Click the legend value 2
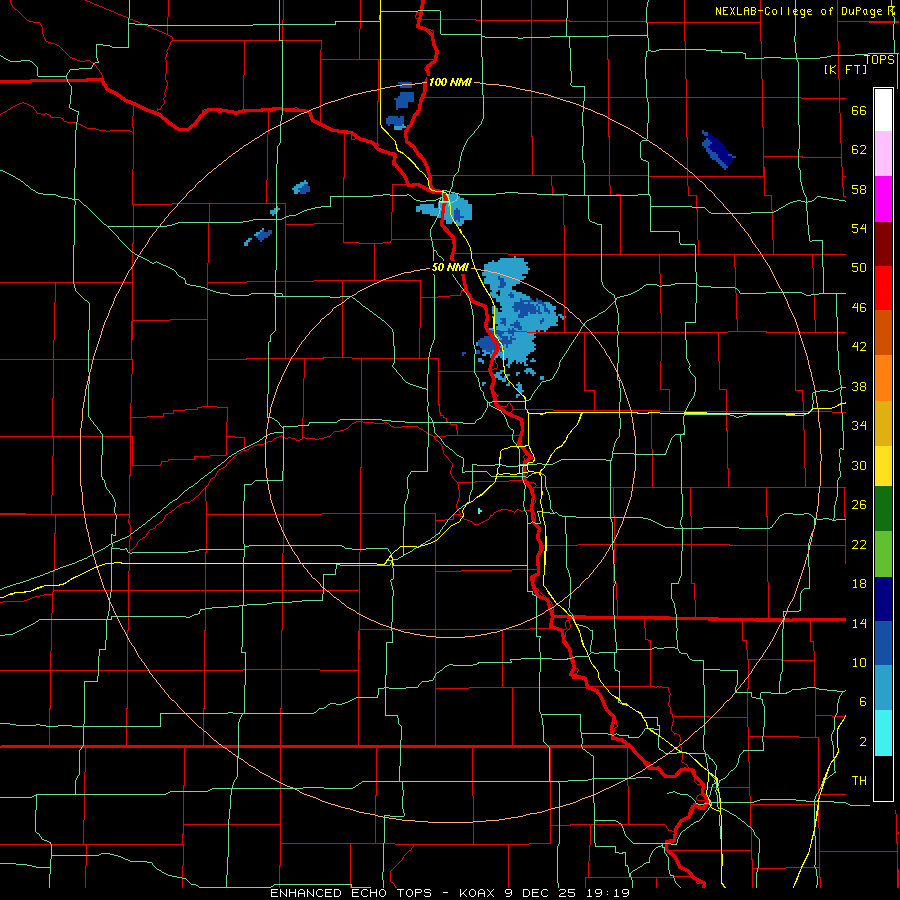Image resolution: width=900 pixels, height=900 pixels. click(x=863, y=742)
